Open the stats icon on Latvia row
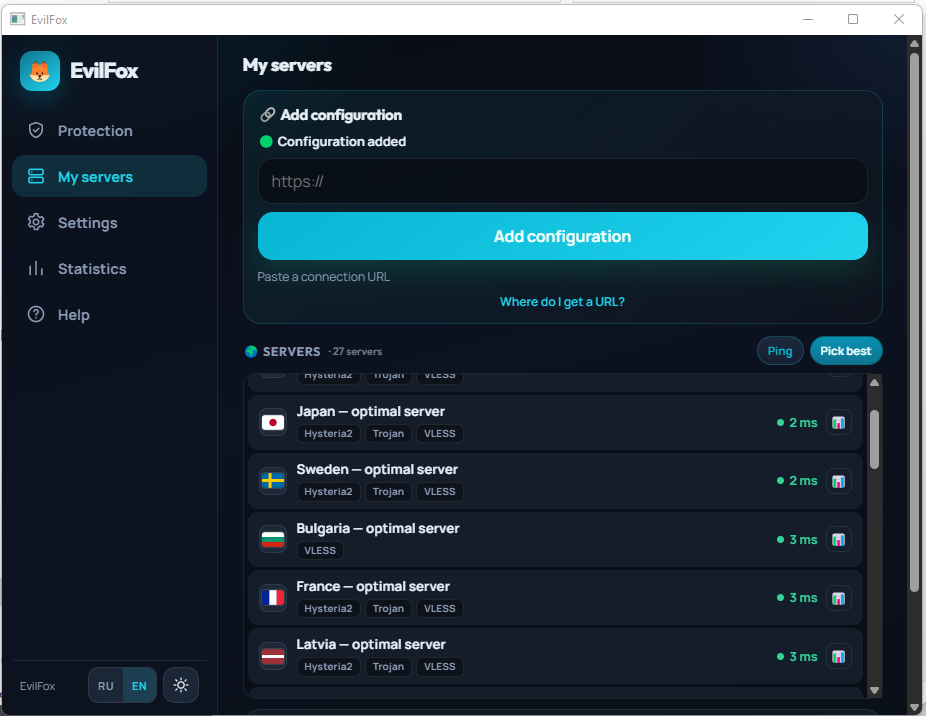Image resolution: width=926 pixels, height=716 pixels. coord(839,656)
